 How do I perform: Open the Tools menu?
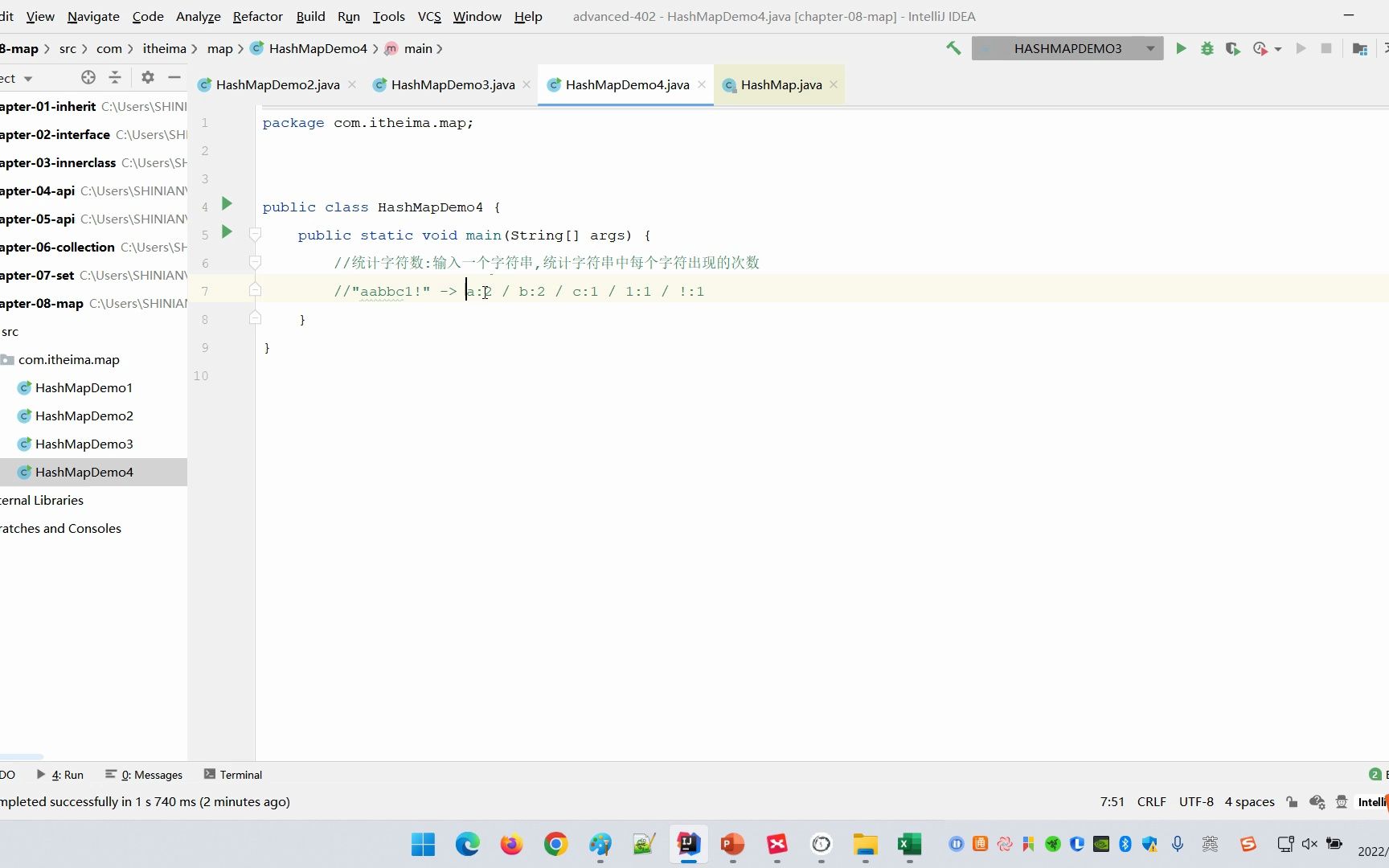(388, 16)
